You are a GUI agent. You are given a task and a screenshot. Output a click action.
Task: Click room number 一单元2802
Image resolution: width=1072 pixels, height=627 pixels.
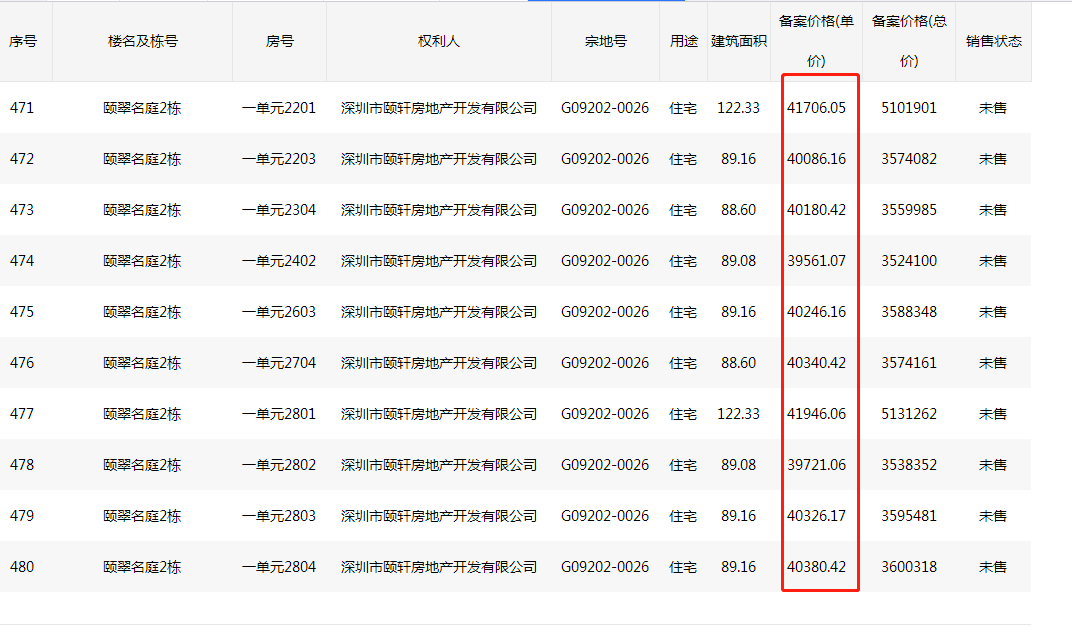279,465
